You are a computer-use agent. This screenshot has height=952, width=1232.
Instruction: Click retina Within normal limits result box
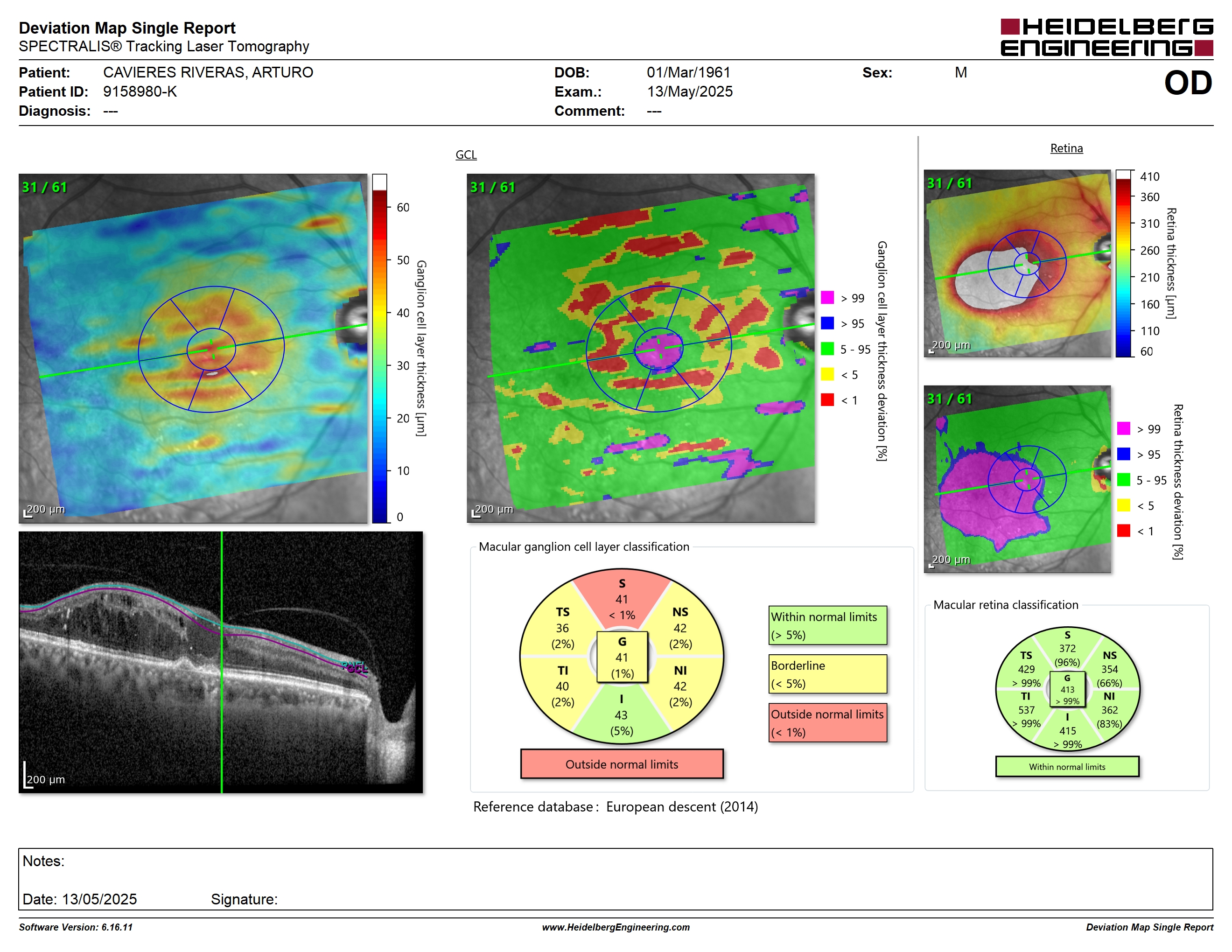(1067, 766)
